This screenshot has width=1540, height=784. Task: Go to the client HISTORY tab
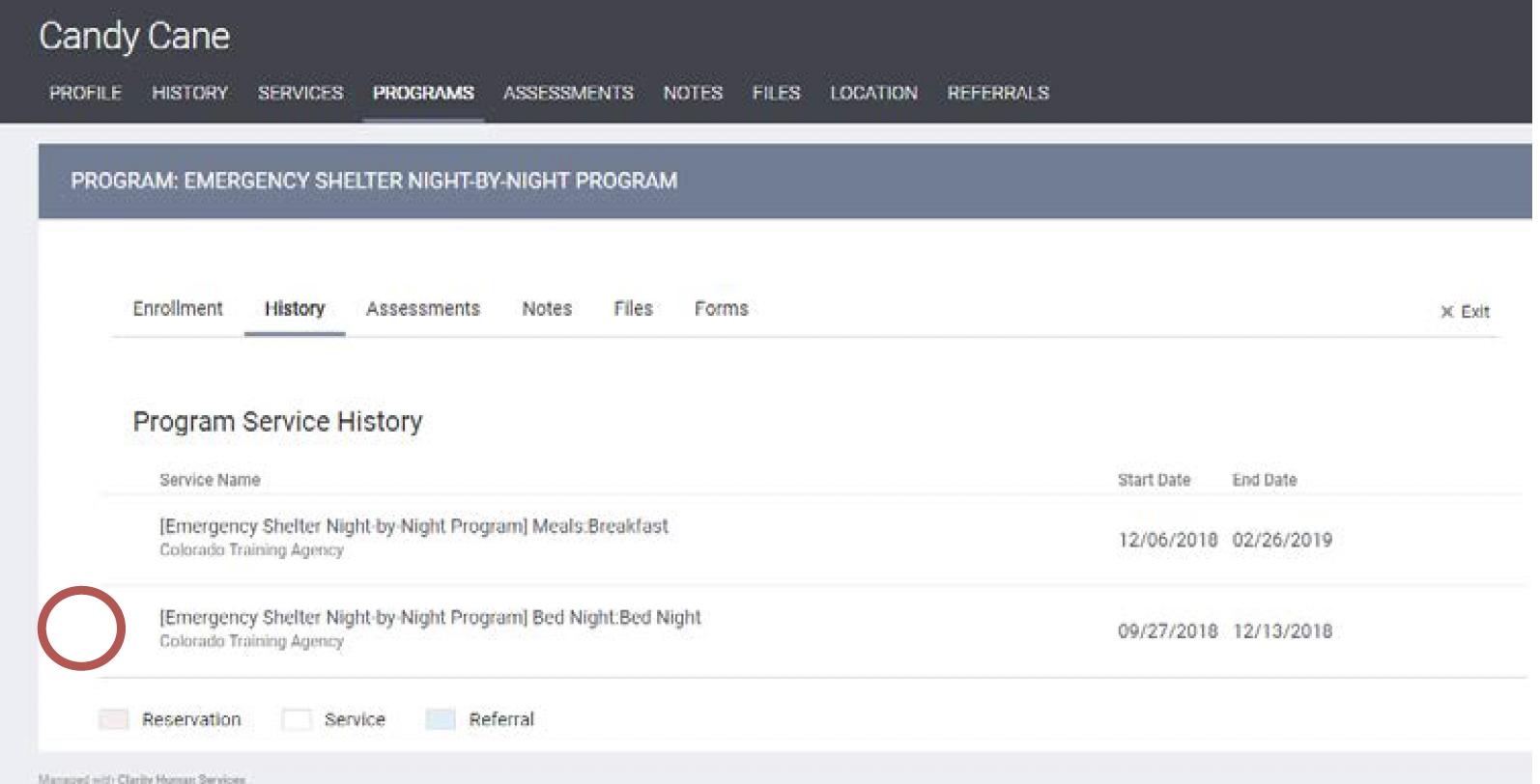coord(189,93)
